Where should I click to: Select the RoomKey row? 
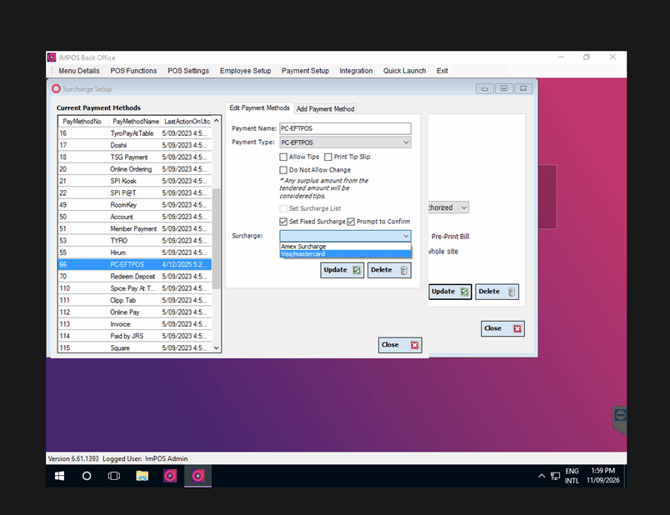tap(135, 205)
